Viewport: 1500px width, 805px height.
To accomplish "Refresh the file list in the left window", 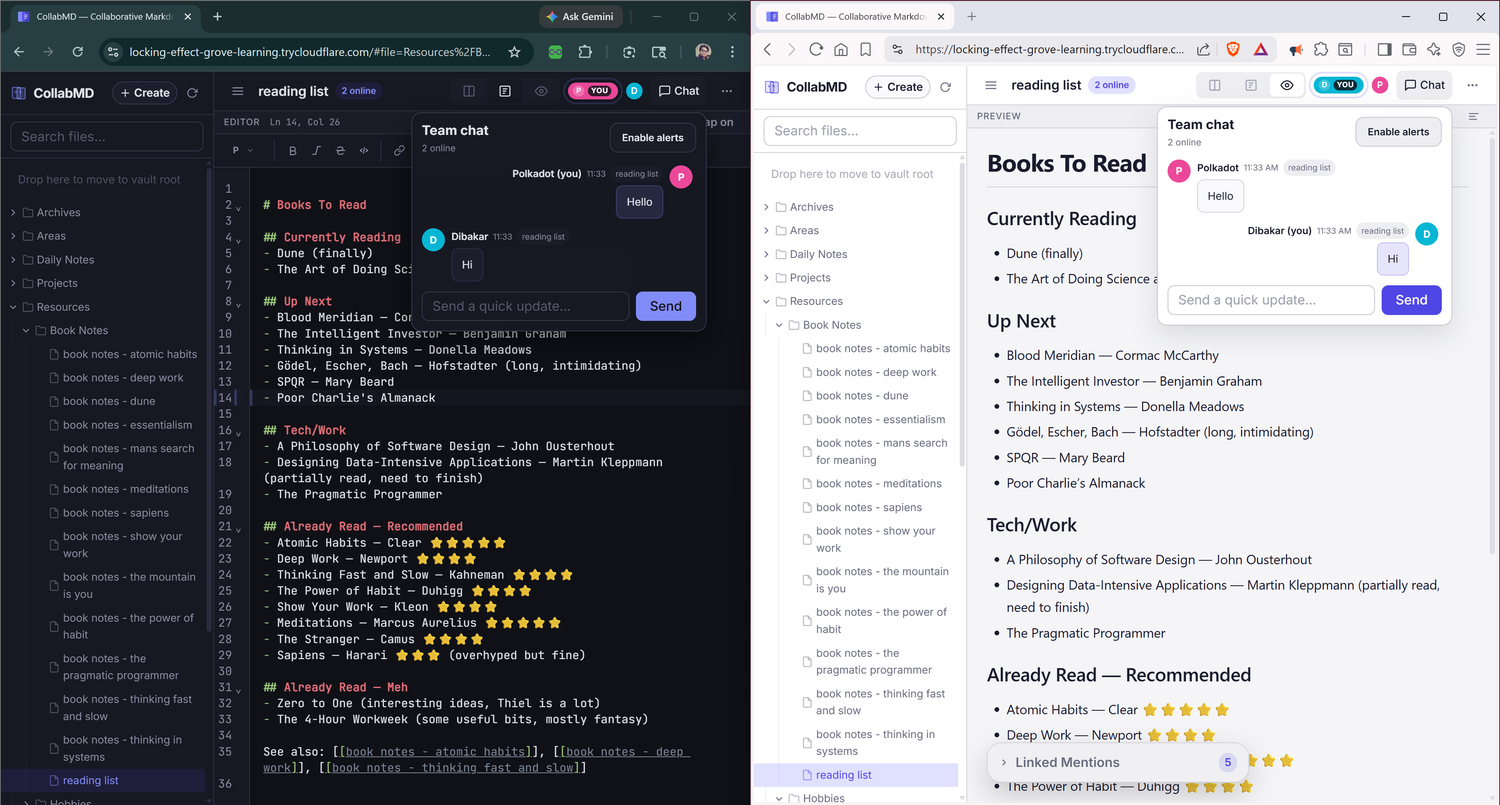I will [192, 93].
